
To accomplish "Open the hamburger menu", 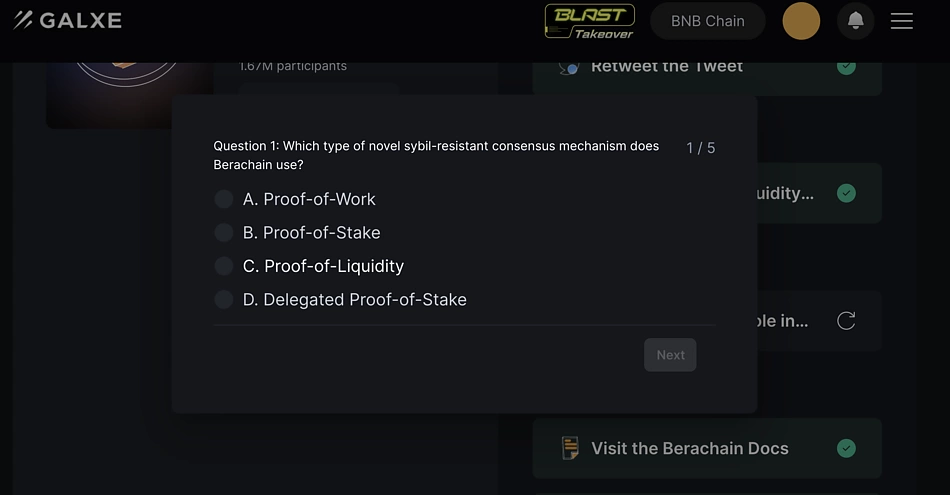I will (902, 21).
